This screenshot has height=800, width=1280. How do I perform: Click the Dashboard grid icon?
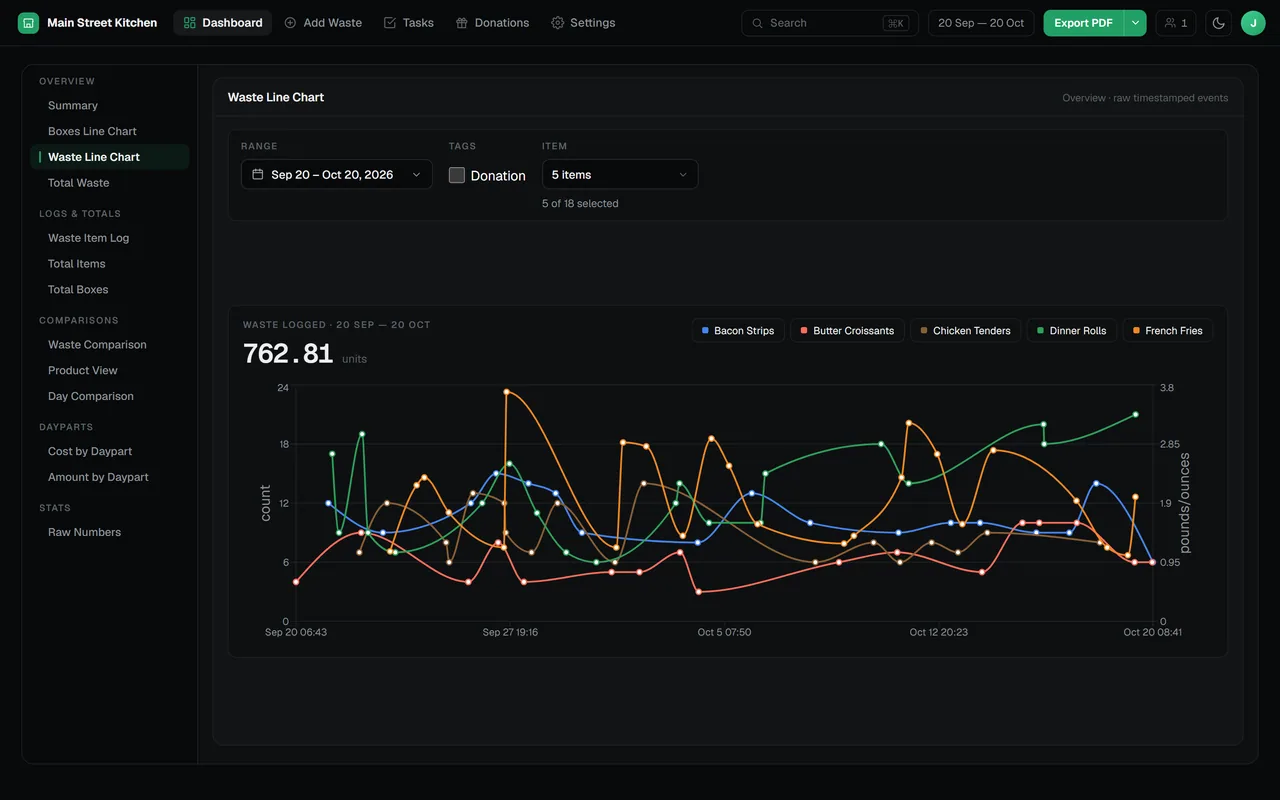tap(190, 23)
